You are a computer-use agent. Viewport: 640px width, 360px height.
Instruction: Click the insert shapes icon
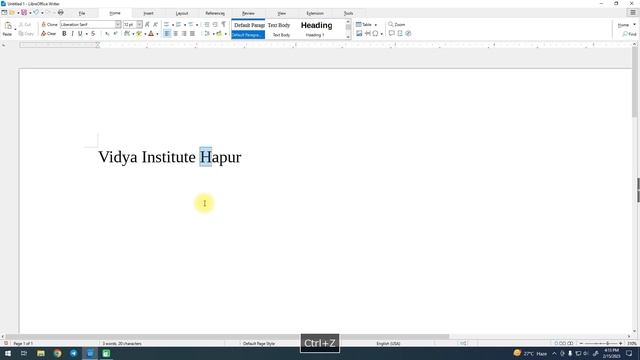coord(376,34)
